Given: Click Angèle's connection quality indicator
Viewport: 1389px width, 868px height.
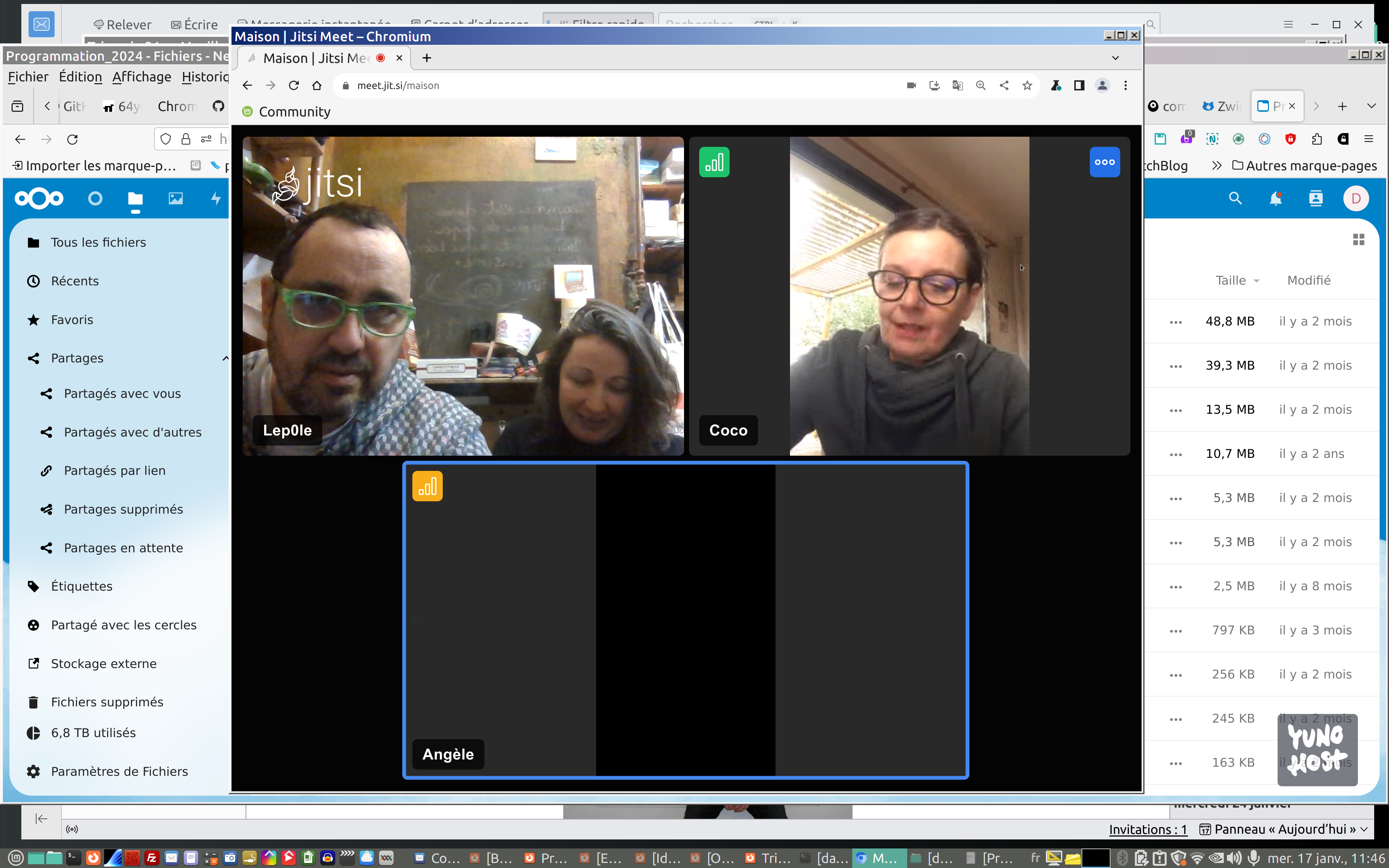Looking at the screenshot, I should tap(427, 487).
